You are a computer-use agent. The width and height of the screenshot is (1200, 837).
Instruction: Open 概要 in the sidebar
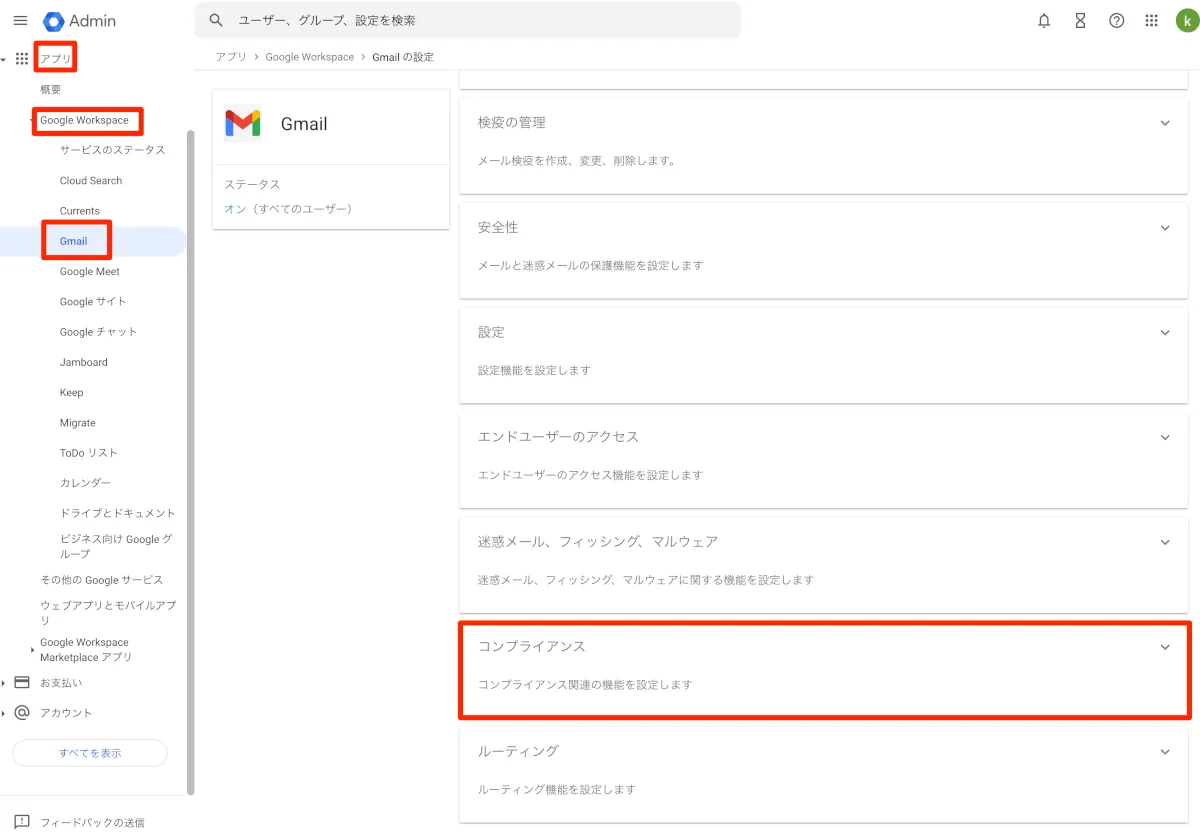[51, 90]
